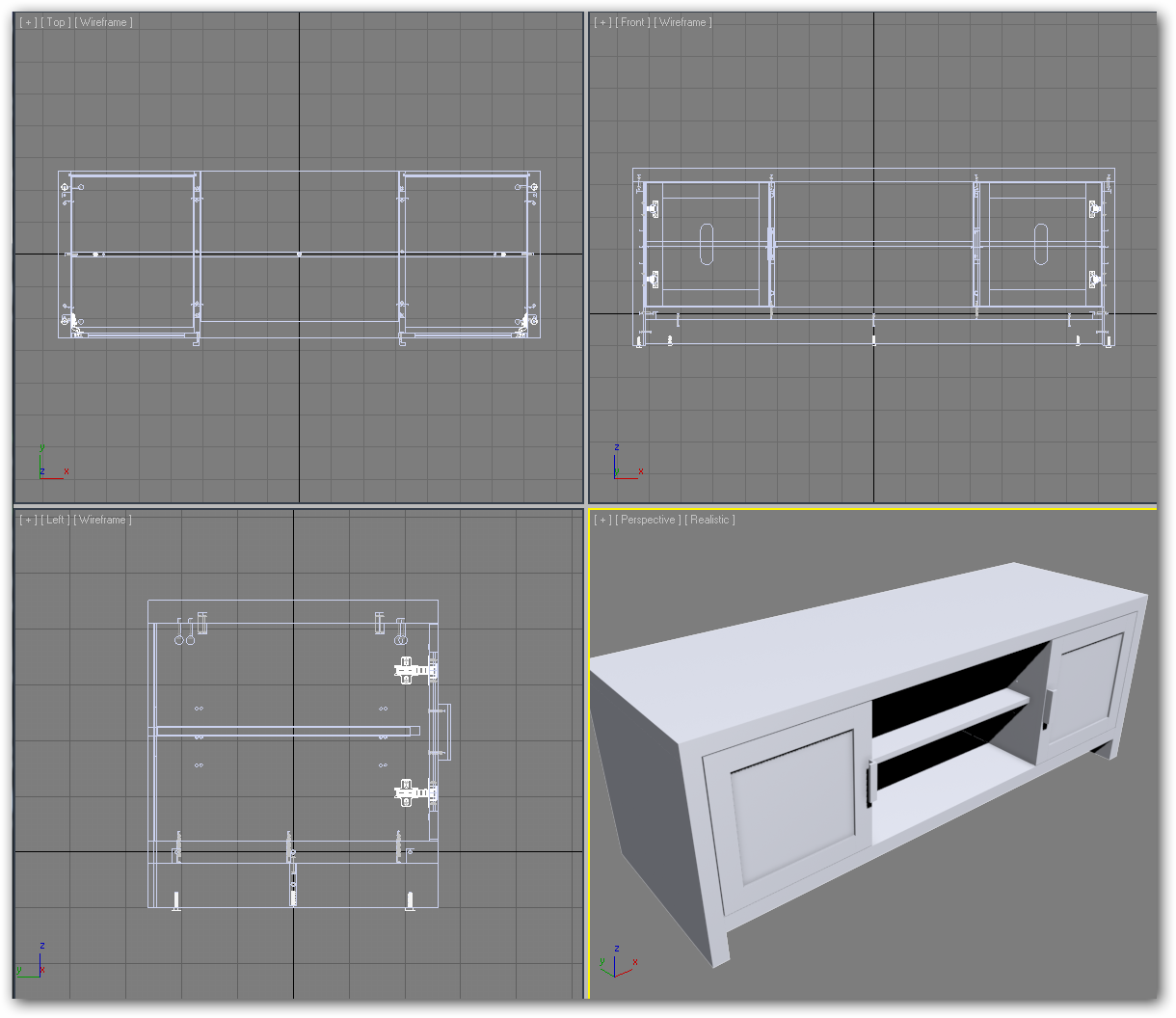1176x1018 pixels.
Task: Click the Z axis on the Front viewport tripod
Action: pyautogui.click(x=617, y=447)
